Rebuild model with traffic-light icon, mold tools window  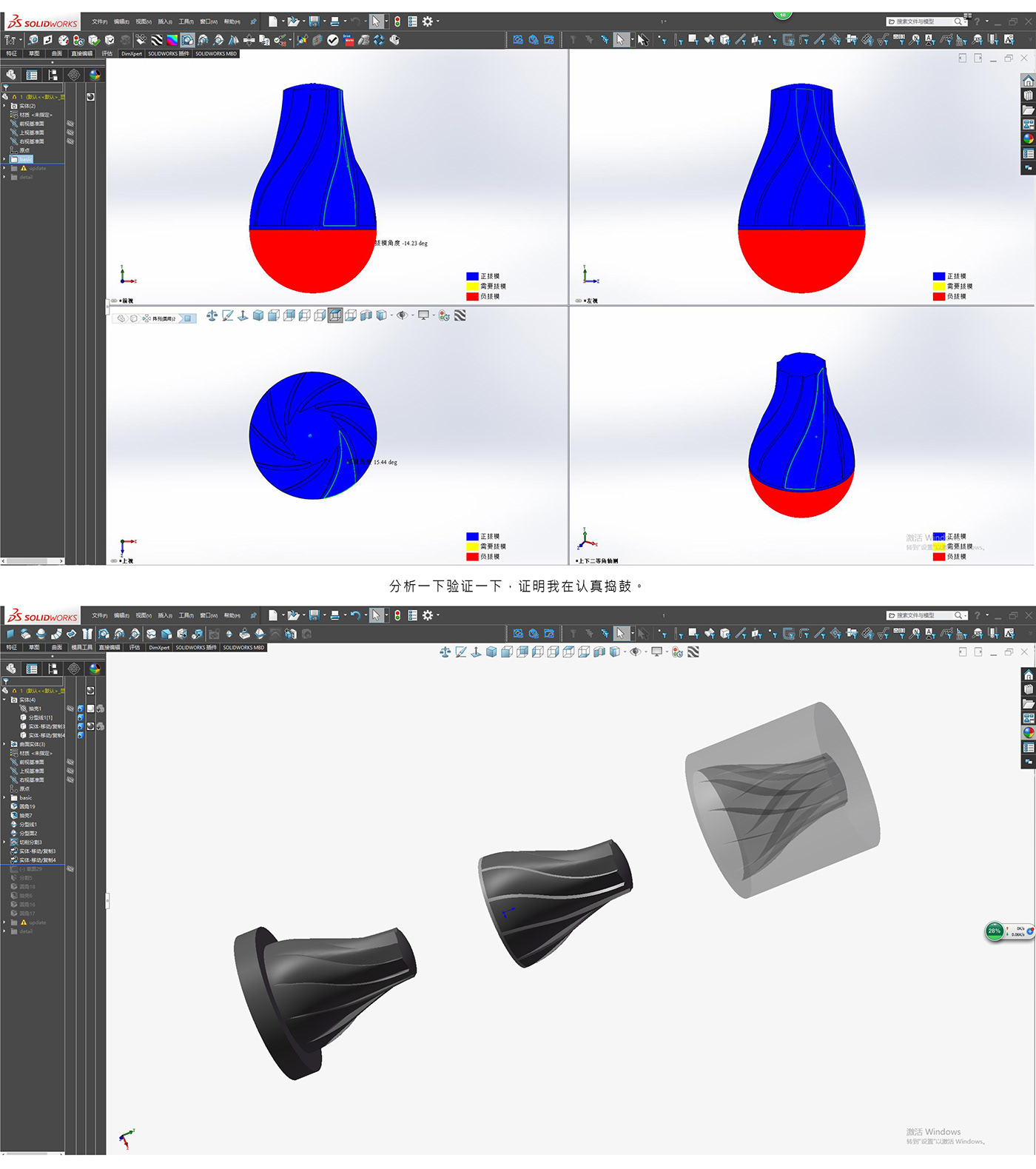click(397, 615)
